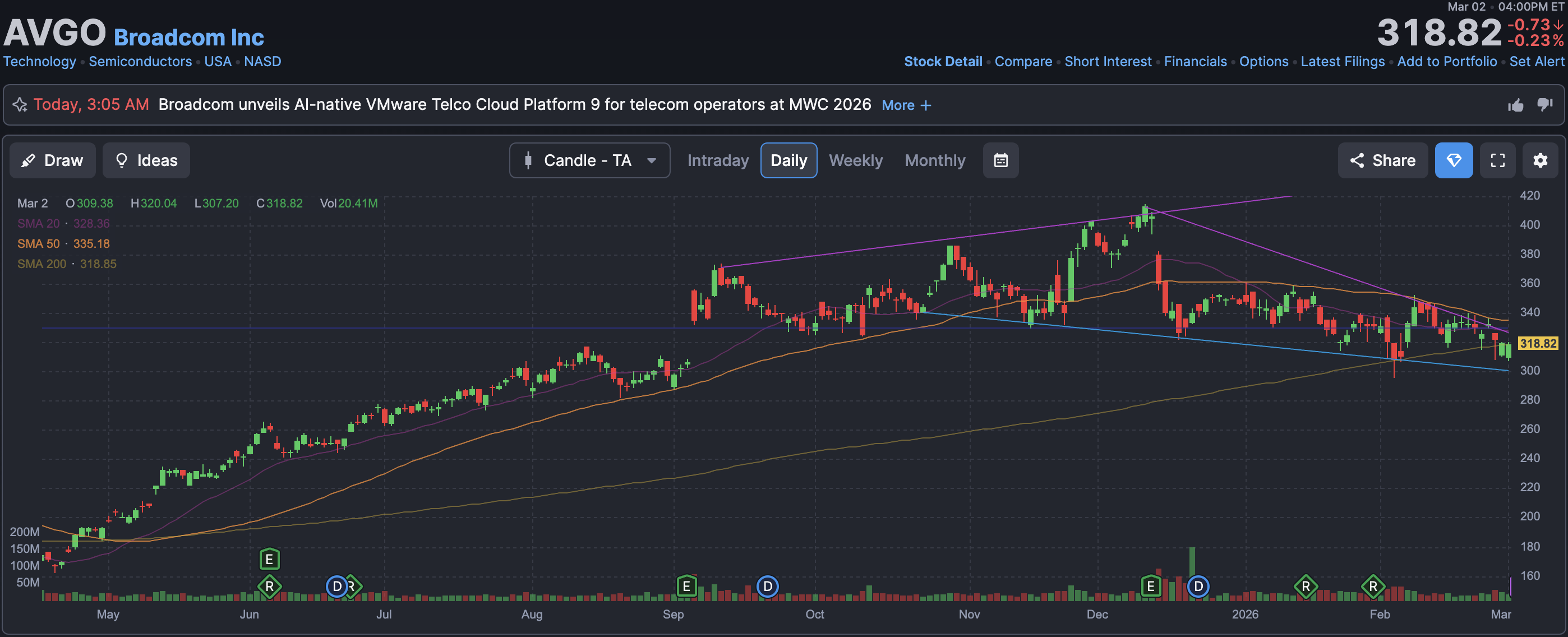Open the Ideas button

coord(146,160)
